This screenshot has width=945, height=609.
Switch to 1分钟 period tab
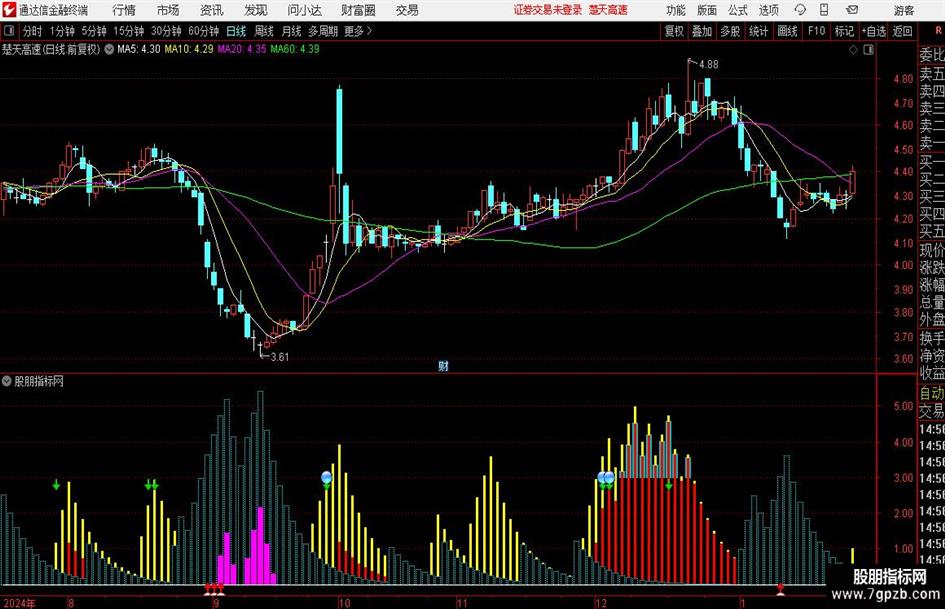tap(61, 31)
